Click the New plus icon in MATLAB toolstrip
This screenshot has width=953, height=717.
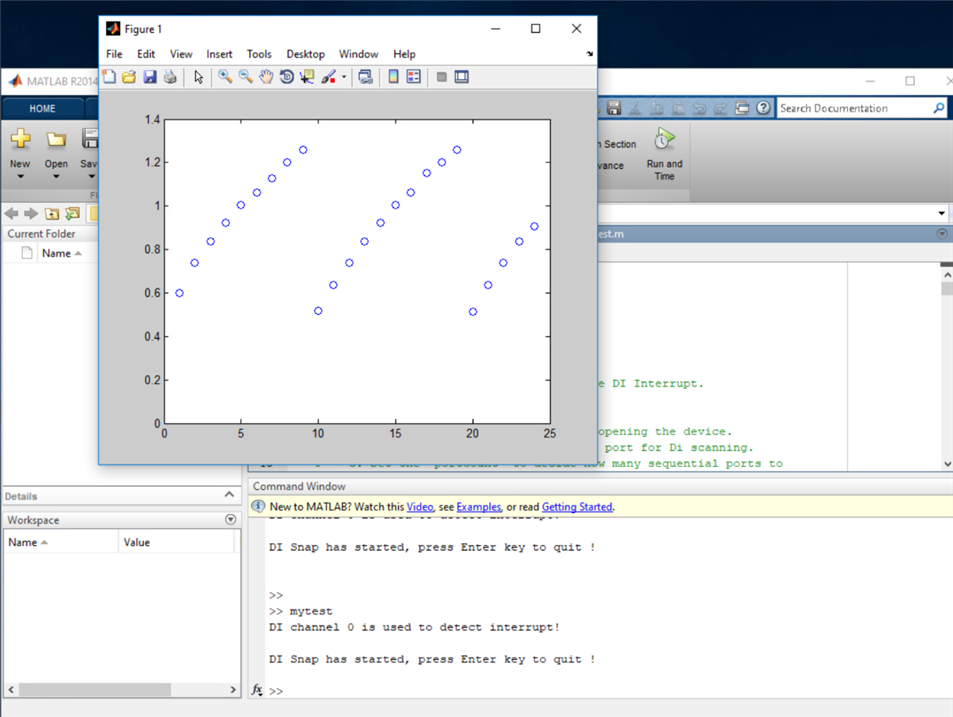(20, 139)
